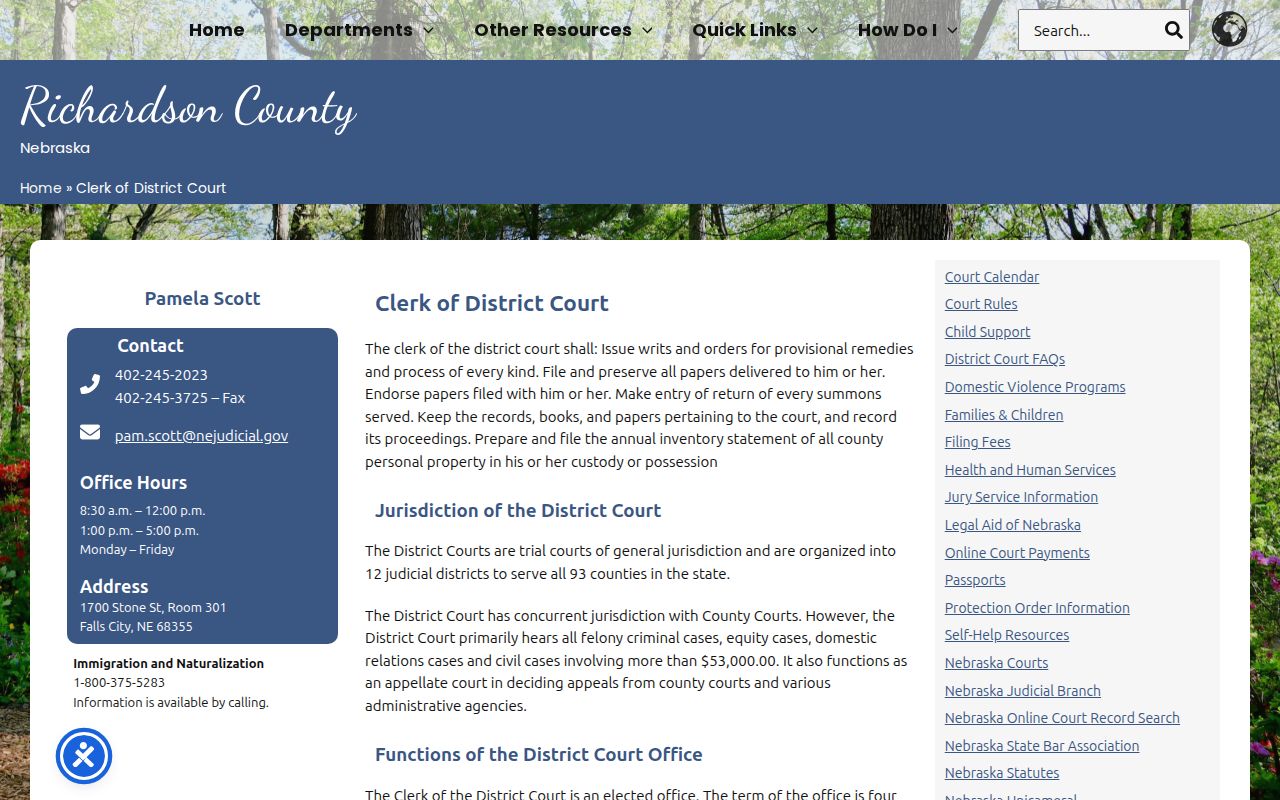Open the How Do I menu
Viewport: 1280px width, 800px height.
coord(897,30)
